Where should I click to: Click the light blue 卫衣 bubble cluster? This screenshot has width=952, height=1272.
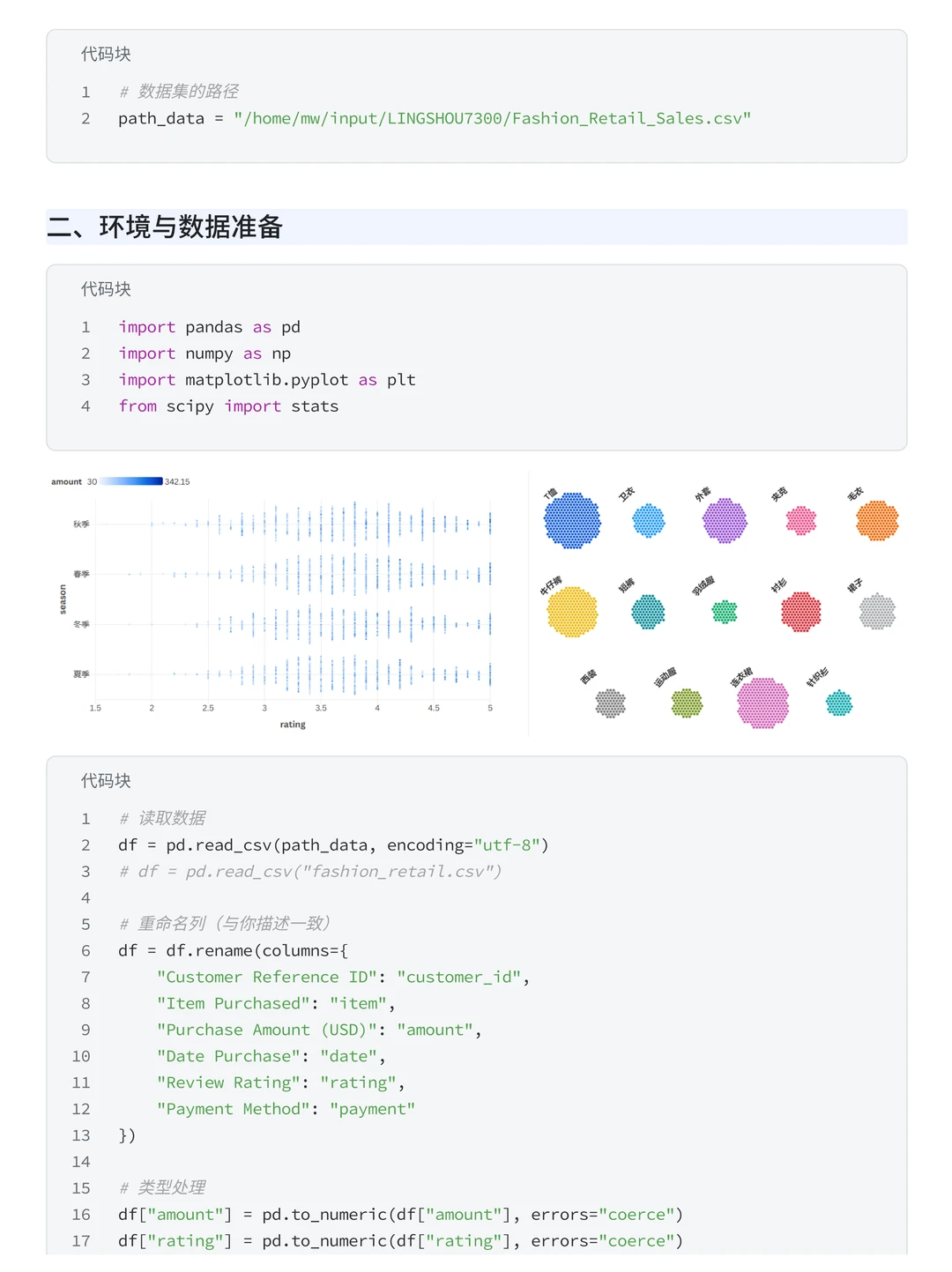pos(649,520)
